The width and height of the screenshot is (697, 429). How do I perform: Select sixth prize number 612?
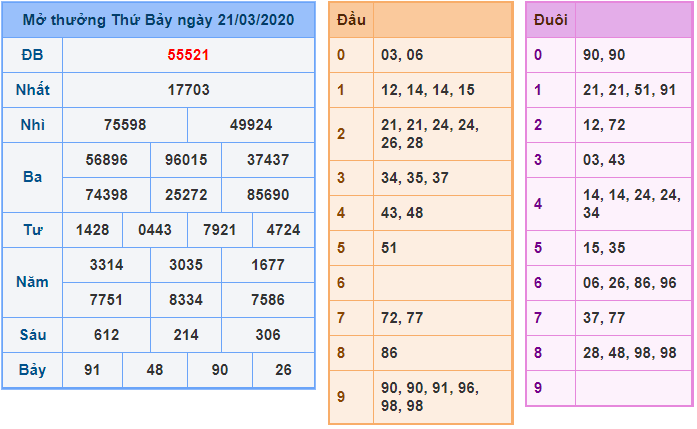point(106,335)
